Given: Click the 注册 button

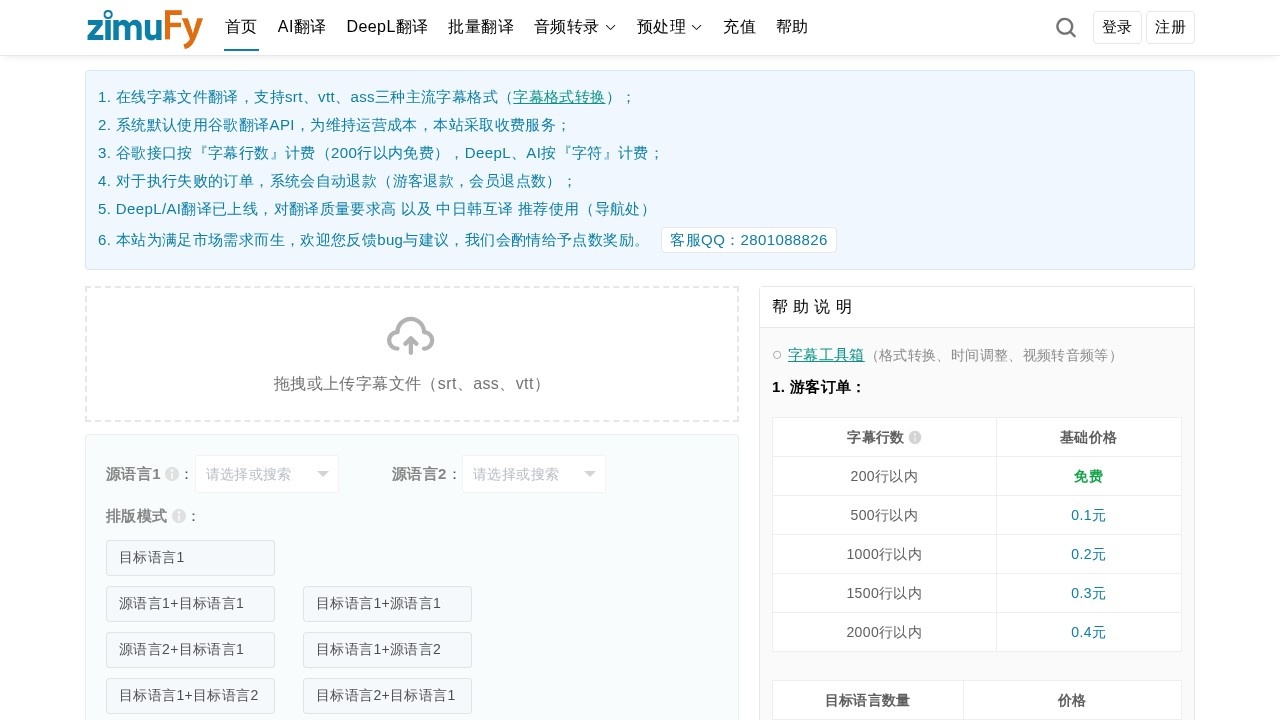Looking at the screenshot, I should (1170, 28).
